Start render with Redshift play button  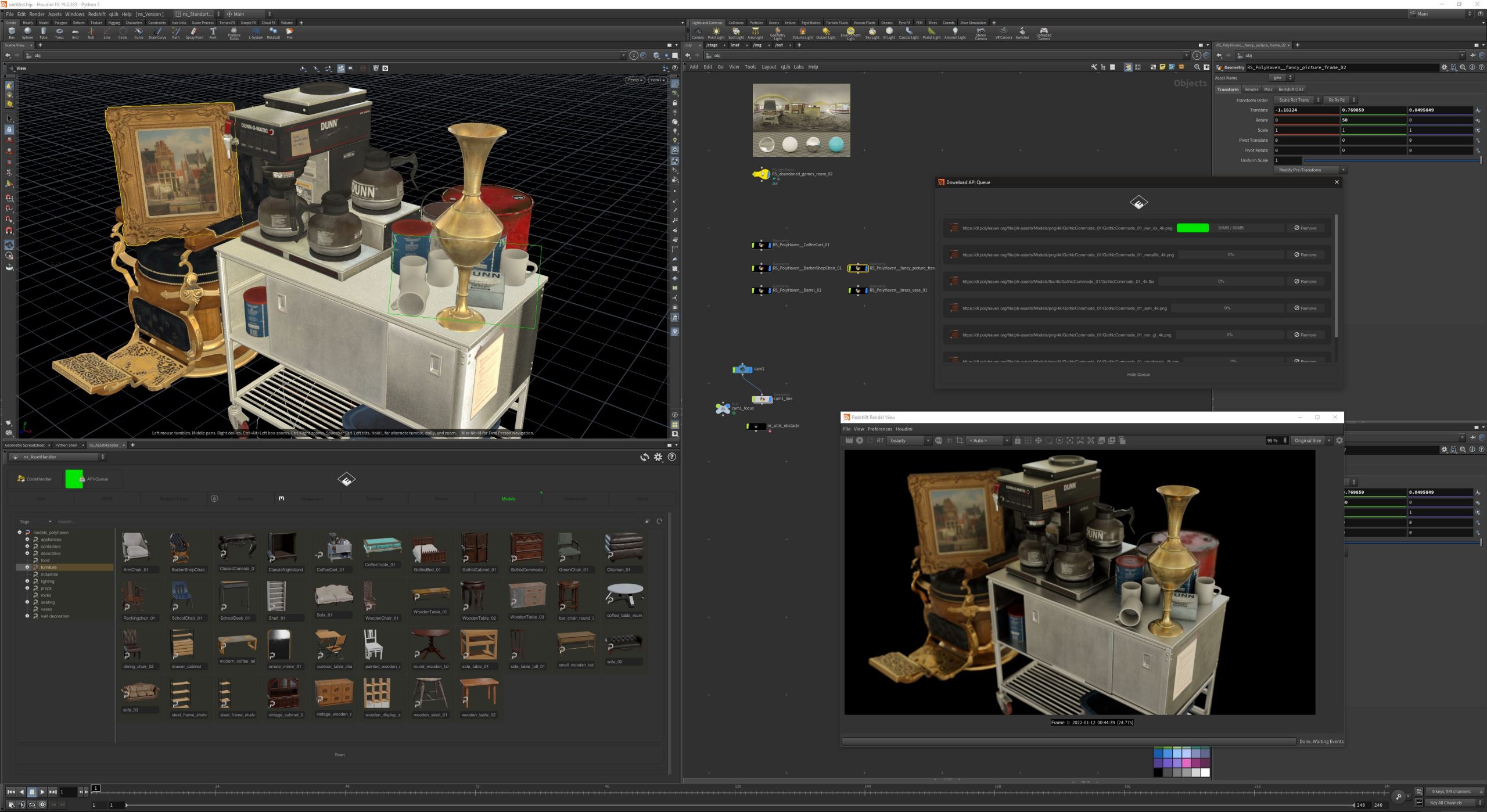(x=860, y=440)
